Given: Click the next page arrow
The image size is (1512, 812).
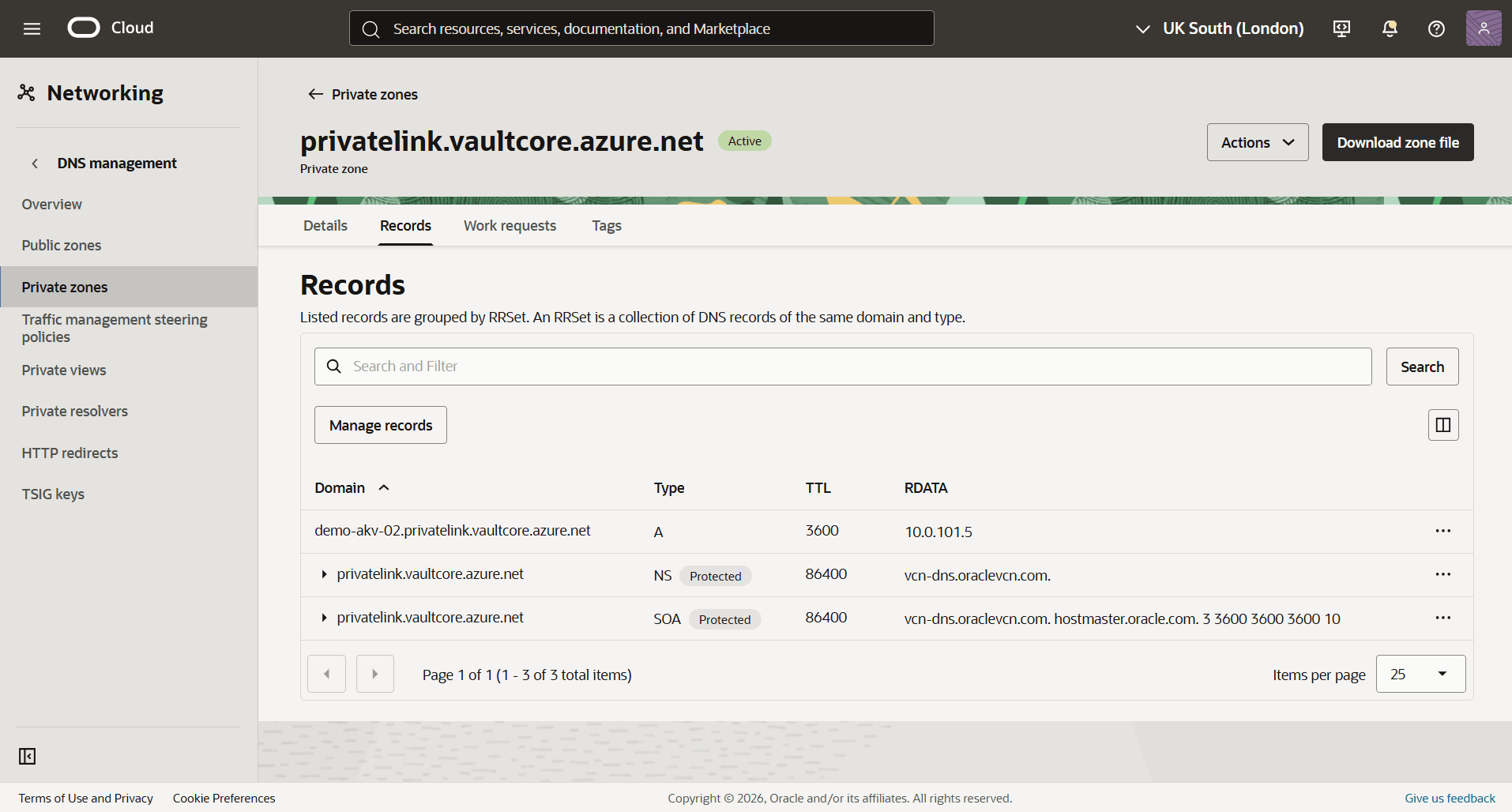Looking at the screenshot, I should tap(374, 673).
